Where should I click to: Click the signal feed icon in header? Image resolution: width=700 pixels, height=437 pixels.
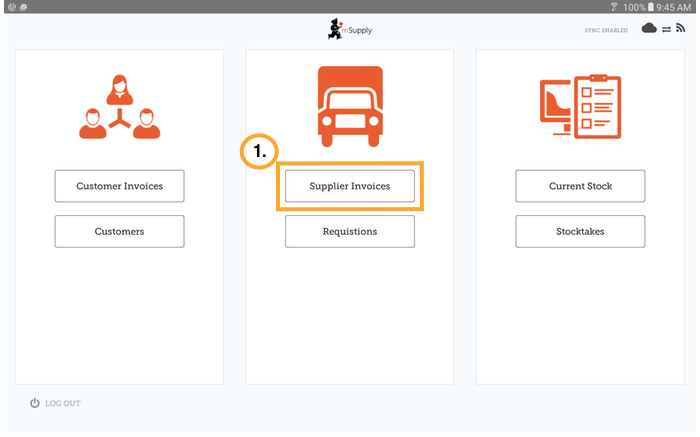pyautogui.click(x=681, y=29)
